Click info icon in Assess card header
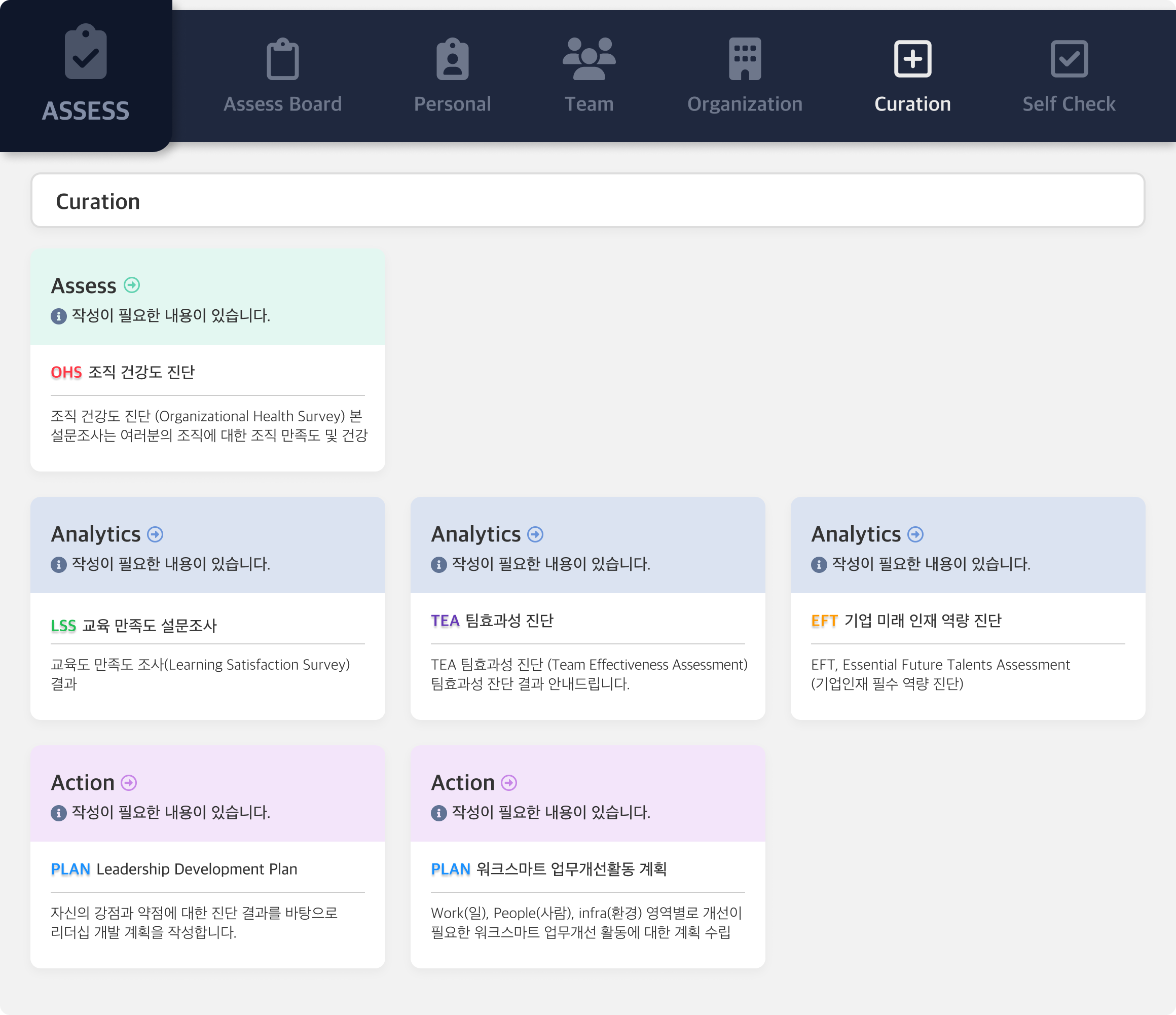The image size is (1176, 1015). pyautogui.click(x=58, y=316)
